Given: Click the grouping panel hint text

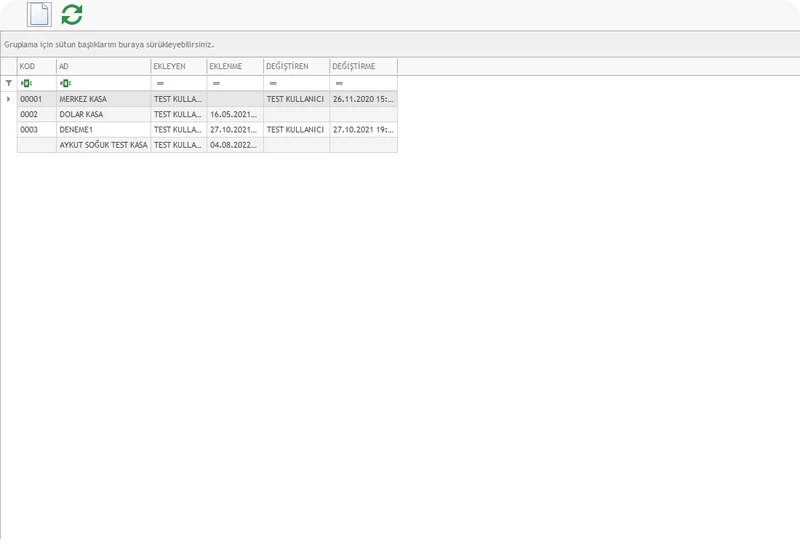Looking at the screenshot, I should (x=109, y=44).
